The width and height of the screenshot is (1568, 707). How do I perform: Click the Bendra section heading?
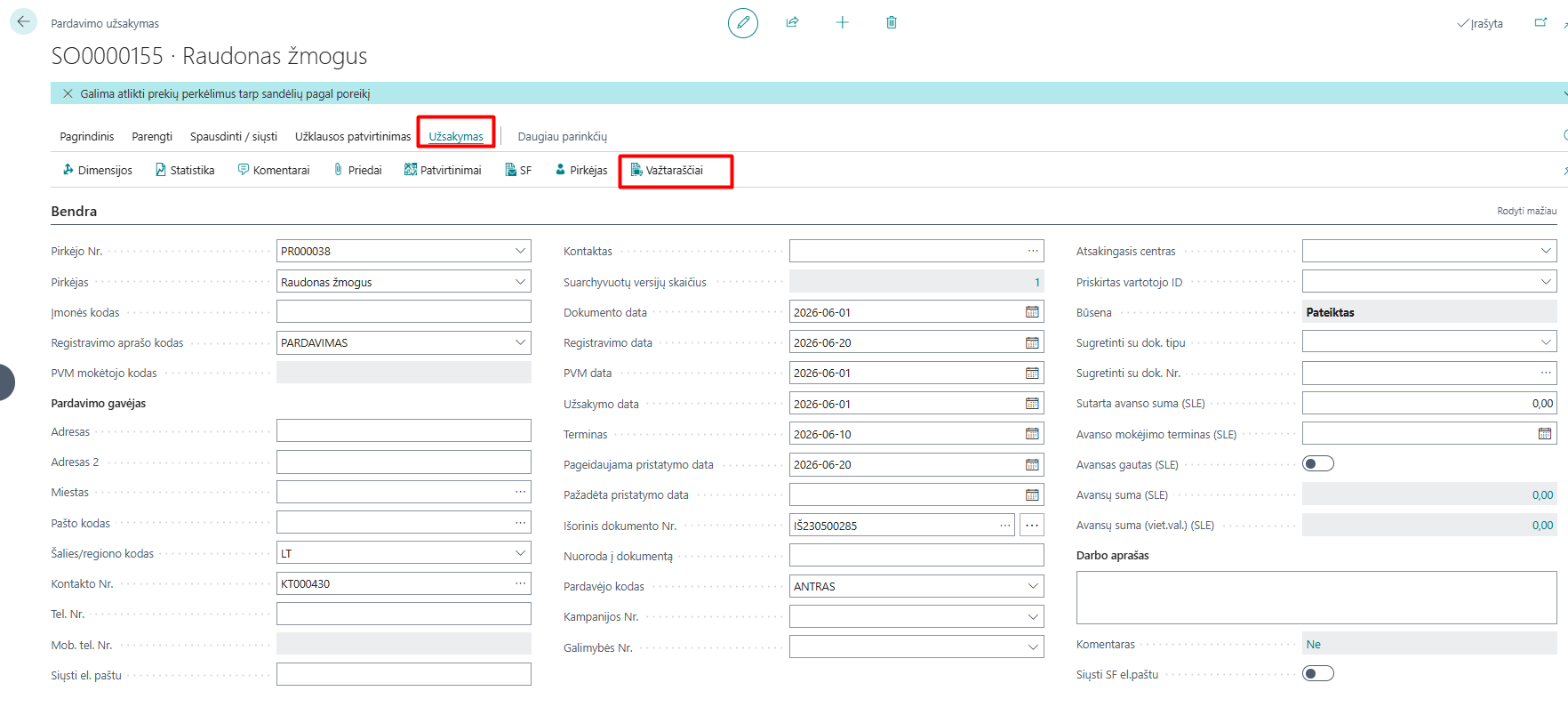coord(74,211)
